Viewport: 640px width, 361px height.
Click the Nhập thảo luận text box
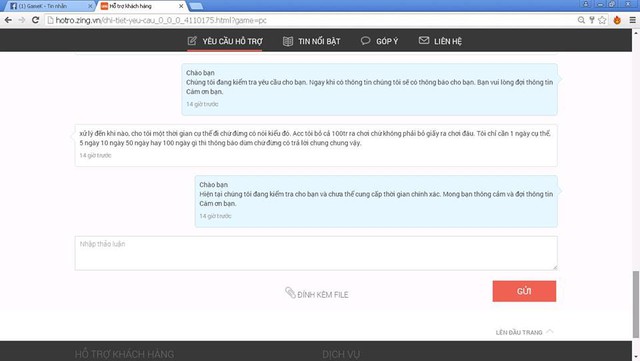316,253
